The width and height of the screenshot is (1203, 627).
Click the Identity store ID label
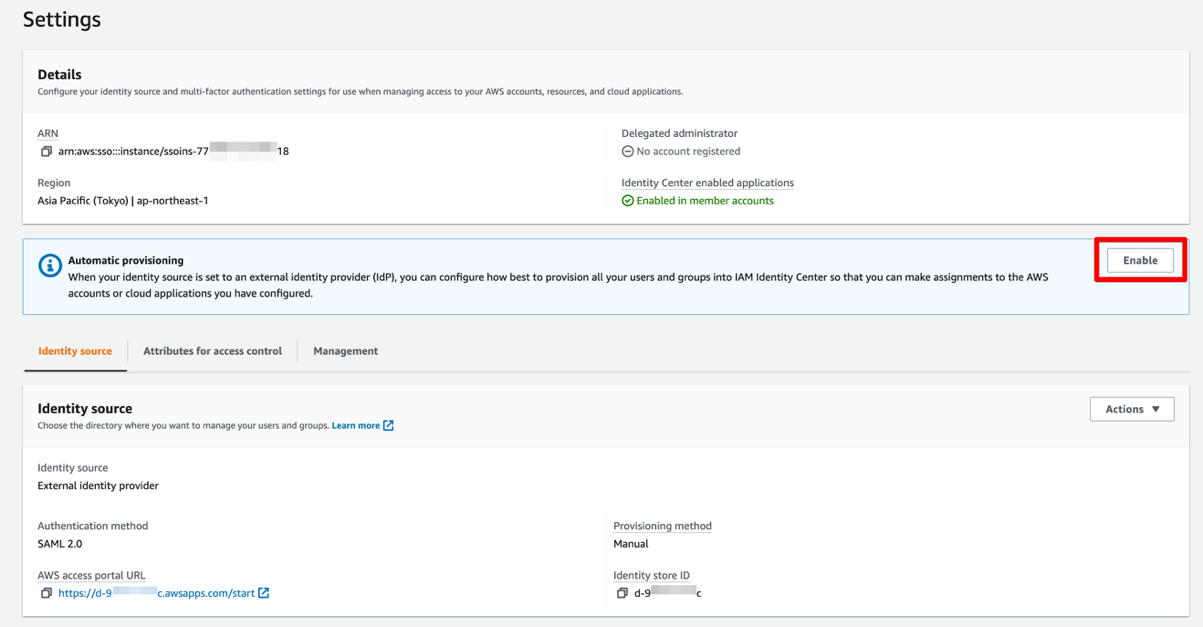tap(651, 576)
